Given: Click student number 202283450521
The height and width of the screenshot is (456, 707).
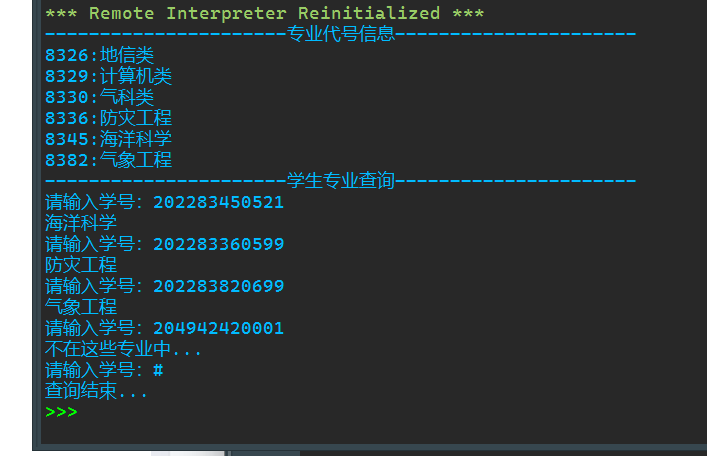Looking at the screenshot, I should coord(218,202).
